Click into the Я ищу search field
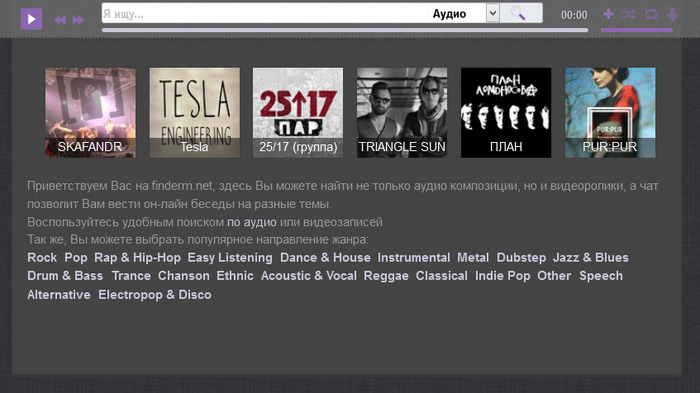700x393 pixels. coord(264,13)
